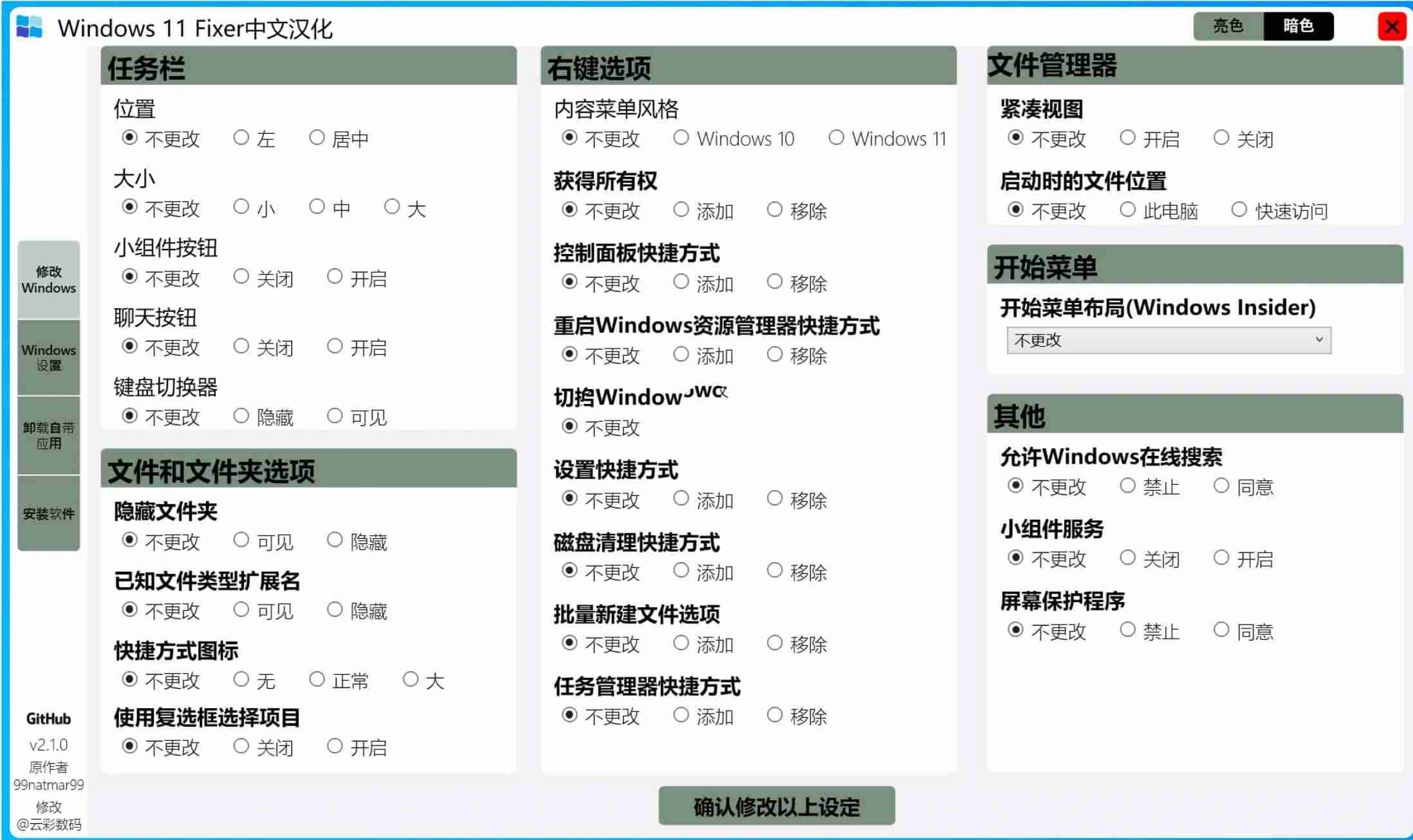Screen dimensions: 1413x840
Task: Set taskbar 大小 to 大
Action: [405, 208]
